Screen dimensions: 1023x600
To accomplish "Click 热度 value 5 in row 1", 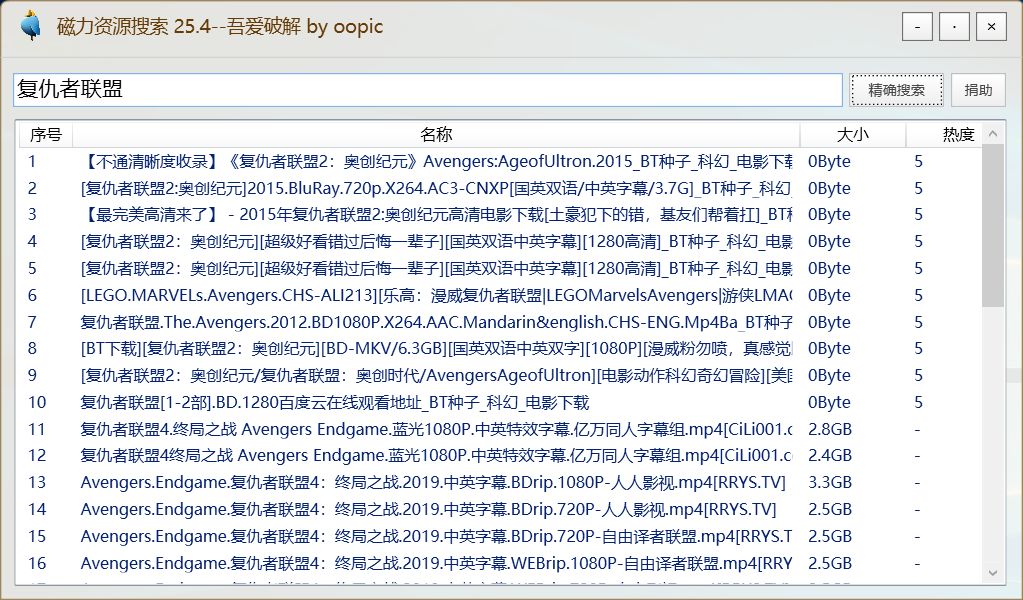I will 918,161.
